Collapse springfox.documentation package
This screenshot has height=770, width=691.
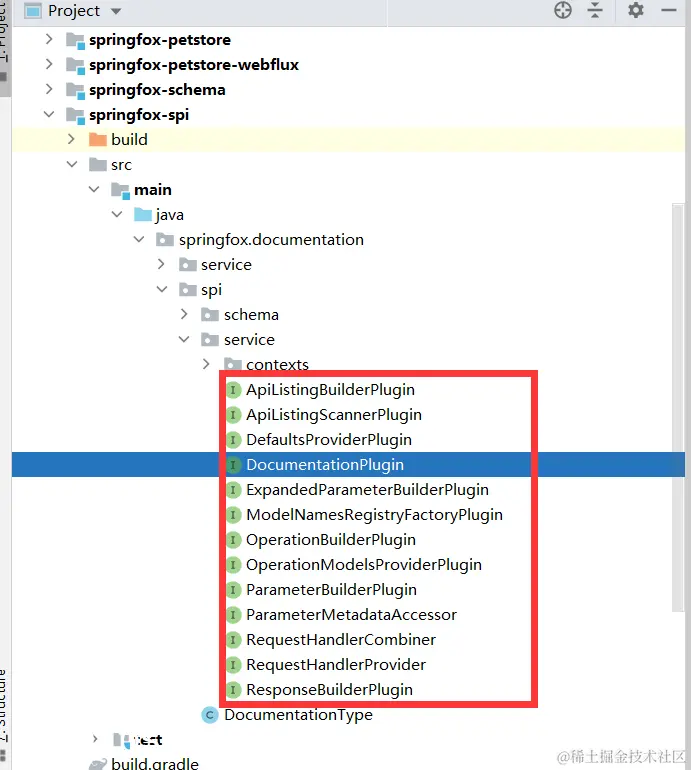click(139, 240)
